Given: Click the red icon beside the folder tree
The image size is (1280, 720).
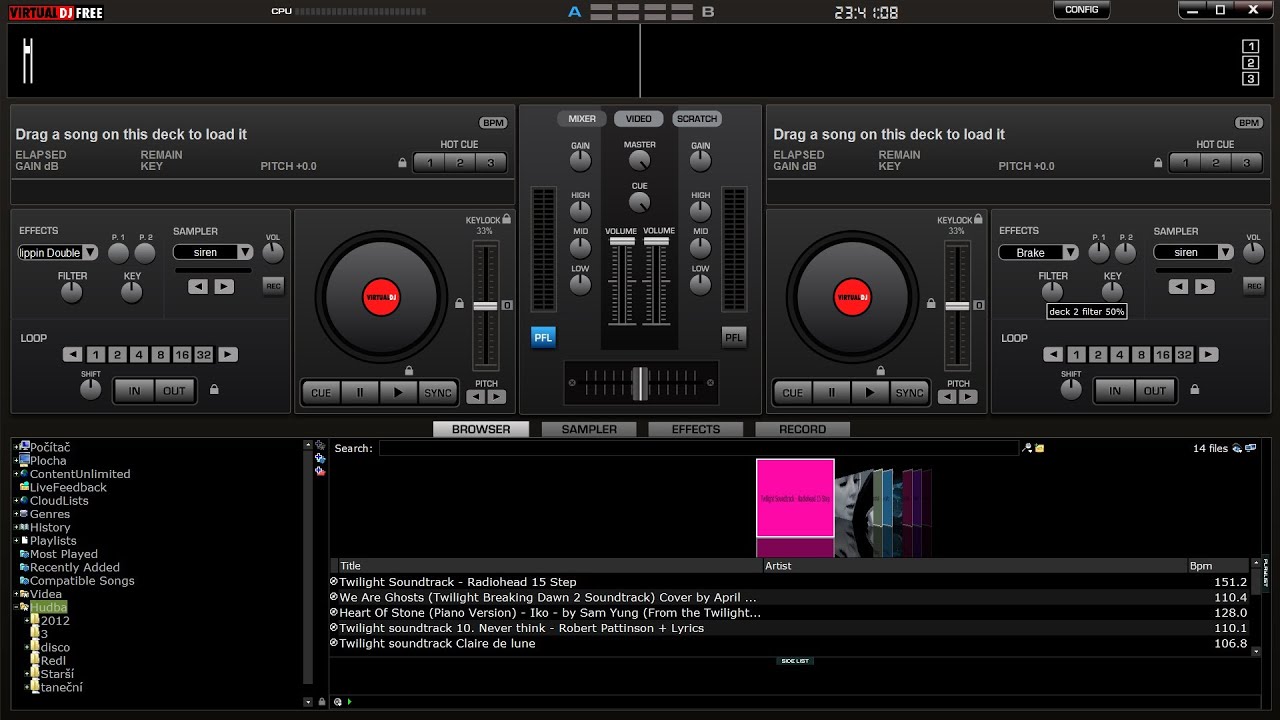Looking at the screenshot, I should [320, 471].
